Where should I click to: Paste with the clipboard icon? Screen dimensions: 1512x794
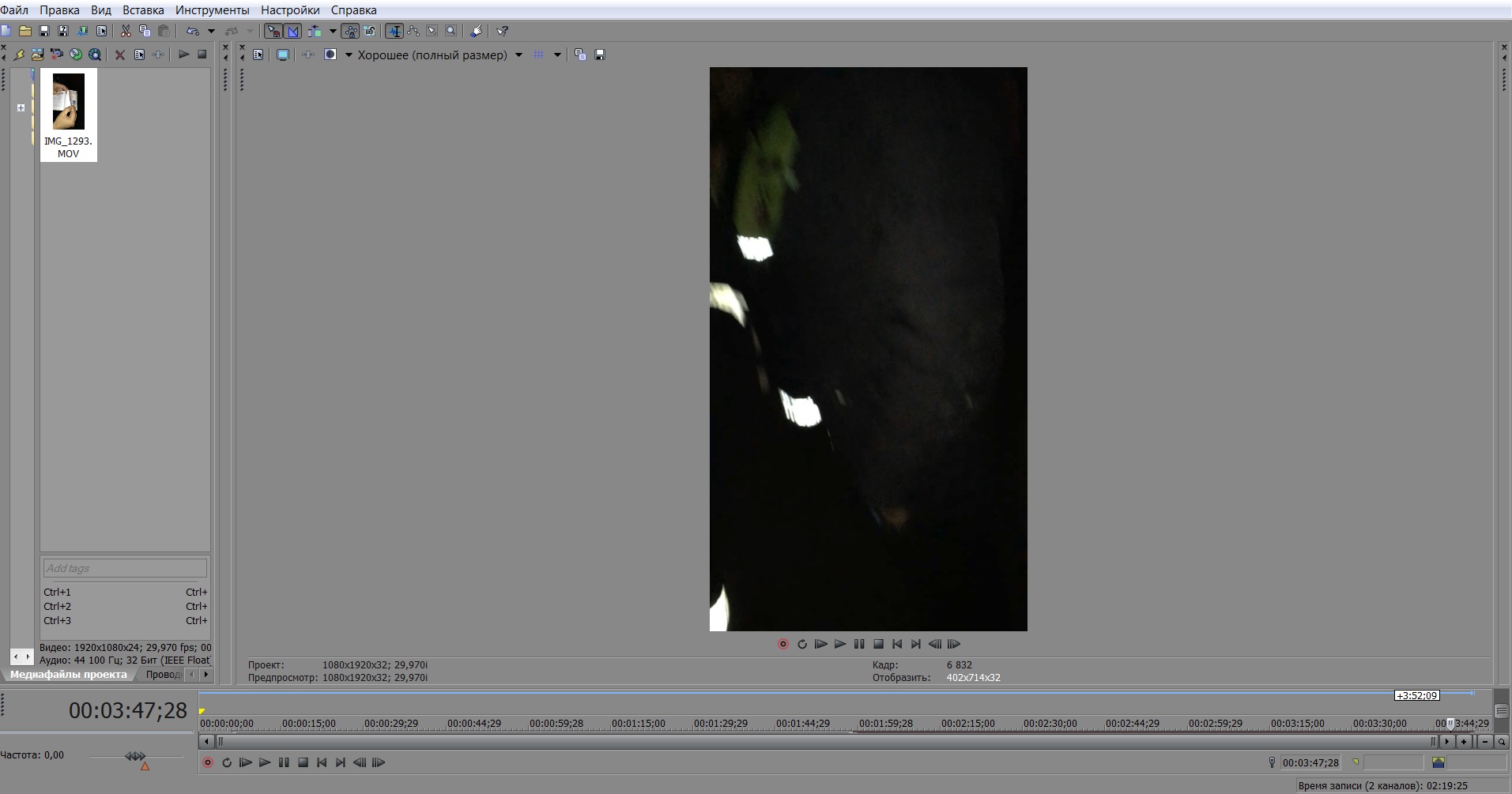[164, 31]
